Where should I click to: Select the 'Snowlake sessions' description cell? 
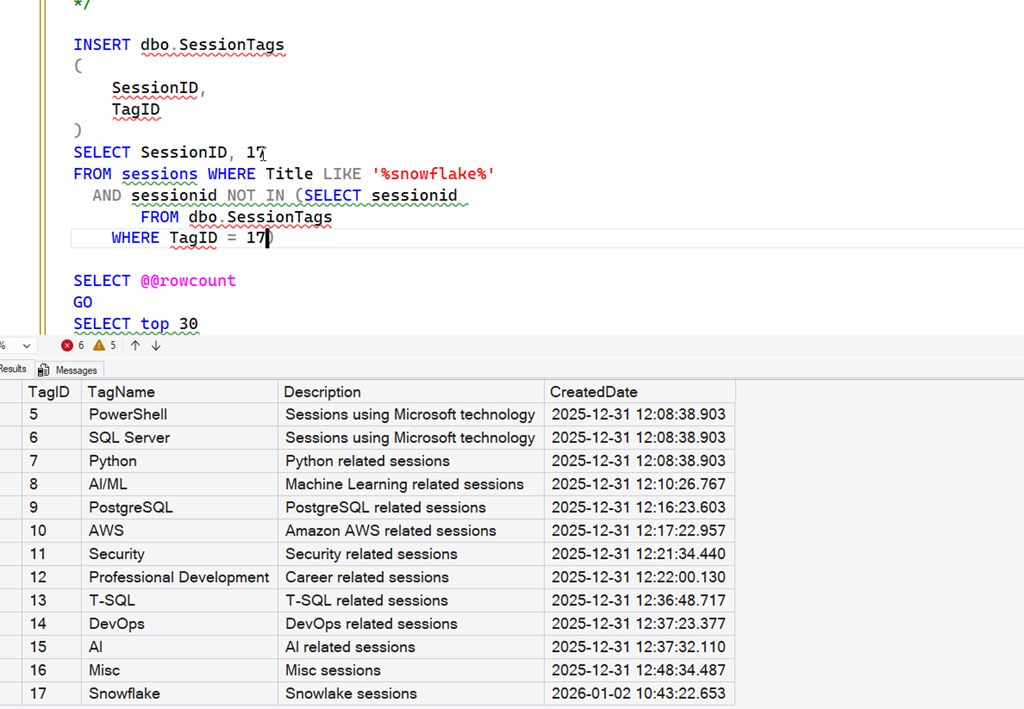tap(351, 693)
